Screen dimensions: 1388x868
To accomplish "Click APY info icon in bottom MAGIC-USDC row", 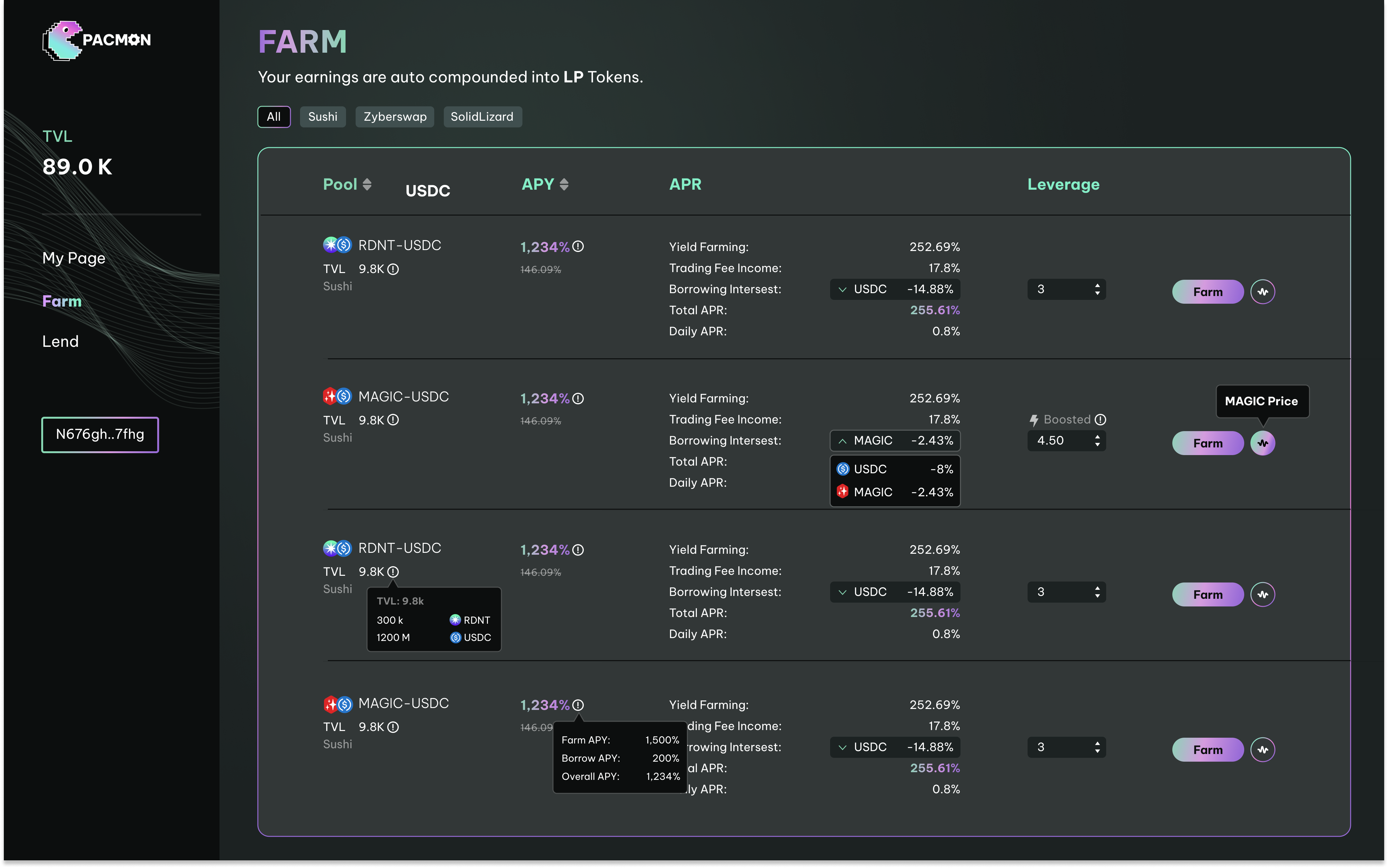I will click(x=578, y=705).
